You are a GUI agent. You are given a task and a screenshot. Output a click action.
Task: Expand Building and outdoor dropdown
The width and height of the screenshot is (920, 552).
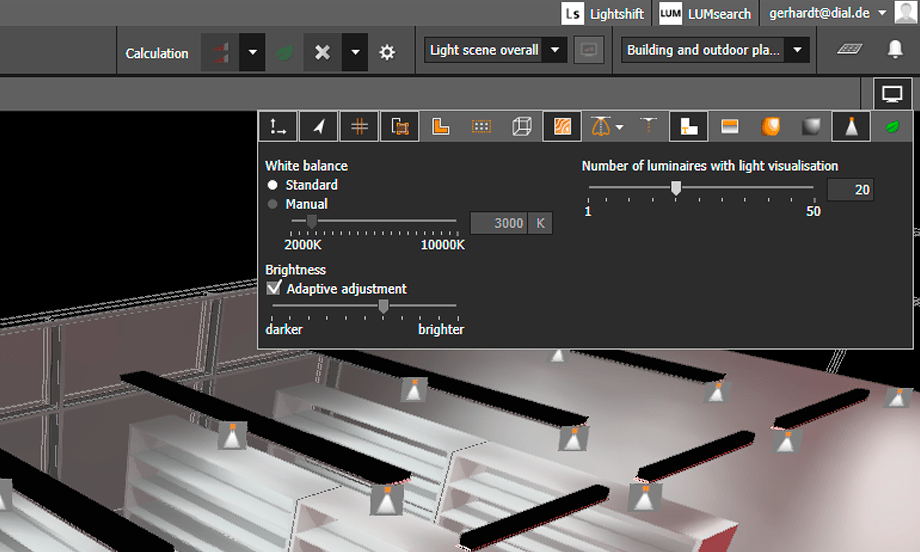(x=797, y=50)
